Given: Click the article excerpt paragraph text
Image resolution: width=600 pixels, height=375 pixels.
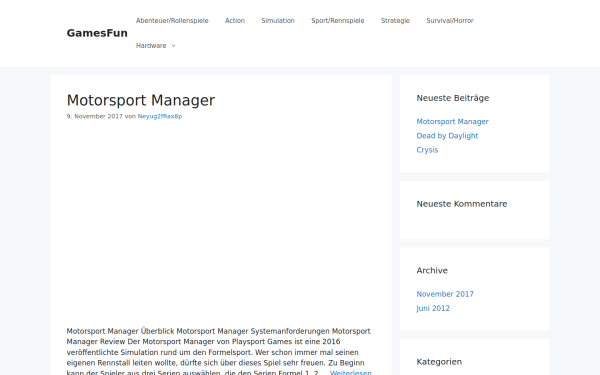Looking at the screenshot, I should pyautogui.click(x=219, y=352).
